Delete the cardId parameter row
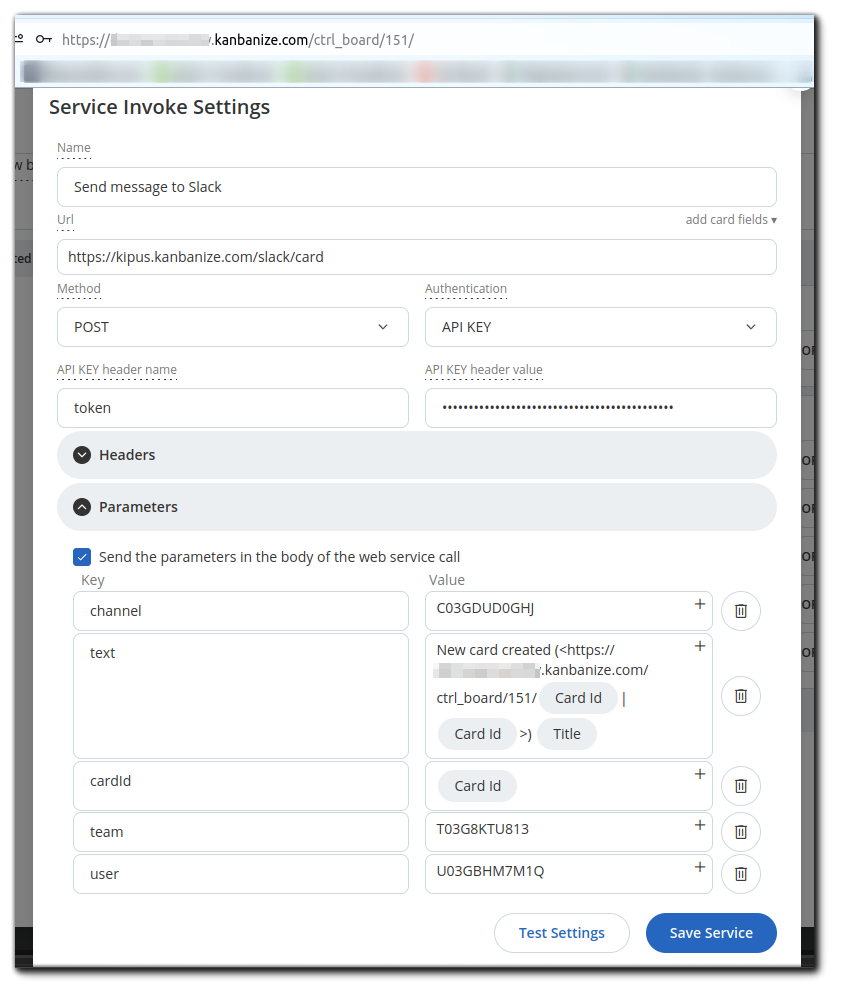 [x=741, y=786]
